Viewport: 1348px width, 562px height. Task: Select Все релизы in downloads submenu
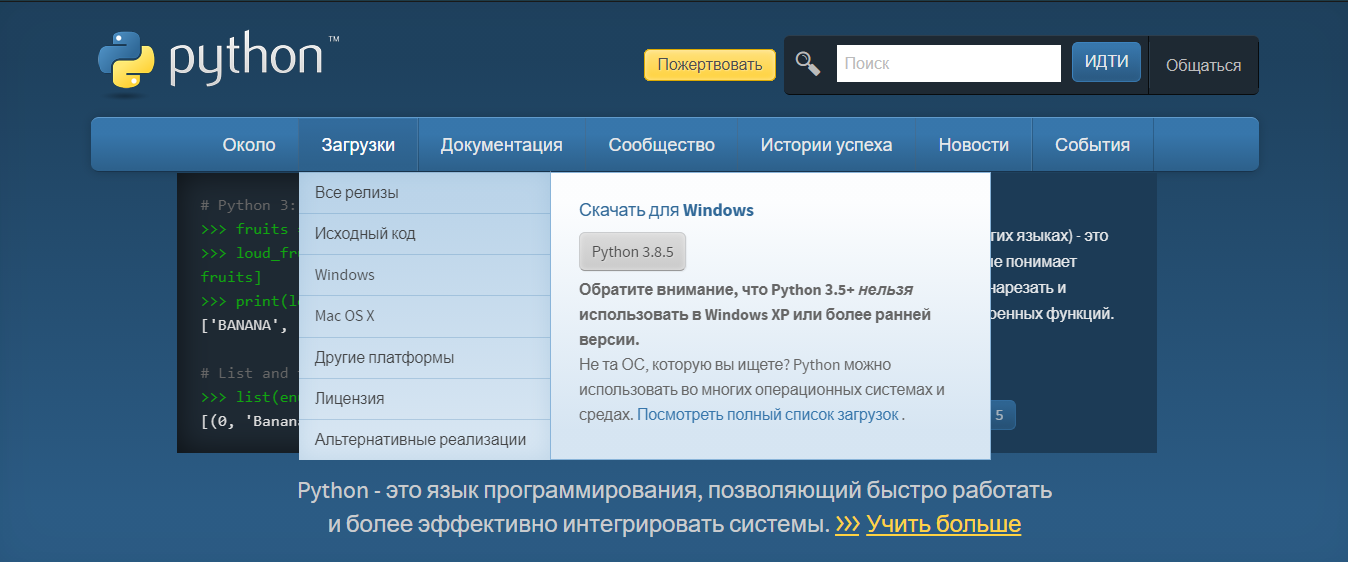[356, 192]
